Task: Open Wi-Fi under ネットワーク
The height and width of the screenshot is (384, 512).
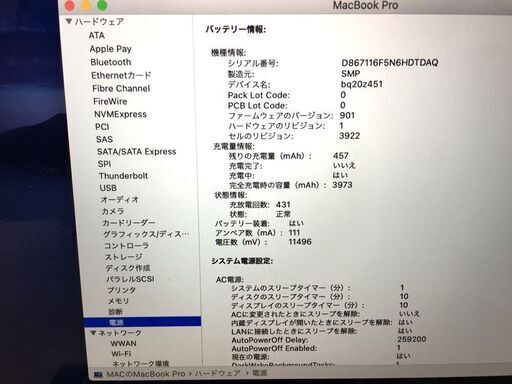Action: [x=121, y=354]
